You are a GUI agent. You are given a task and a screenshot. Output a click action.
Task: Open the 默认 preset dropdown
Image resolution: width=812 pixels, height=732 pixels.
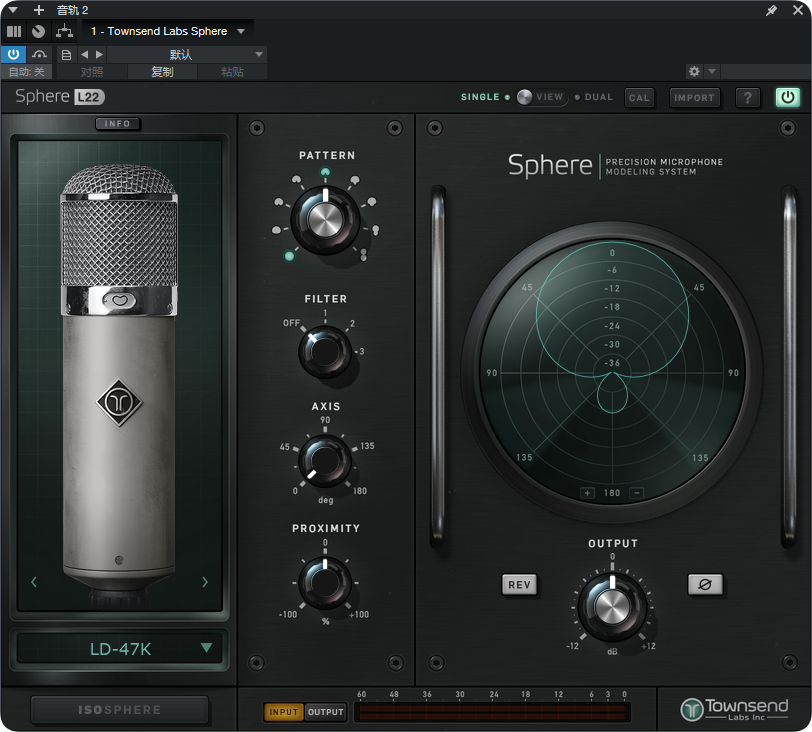tap(187, 54)
